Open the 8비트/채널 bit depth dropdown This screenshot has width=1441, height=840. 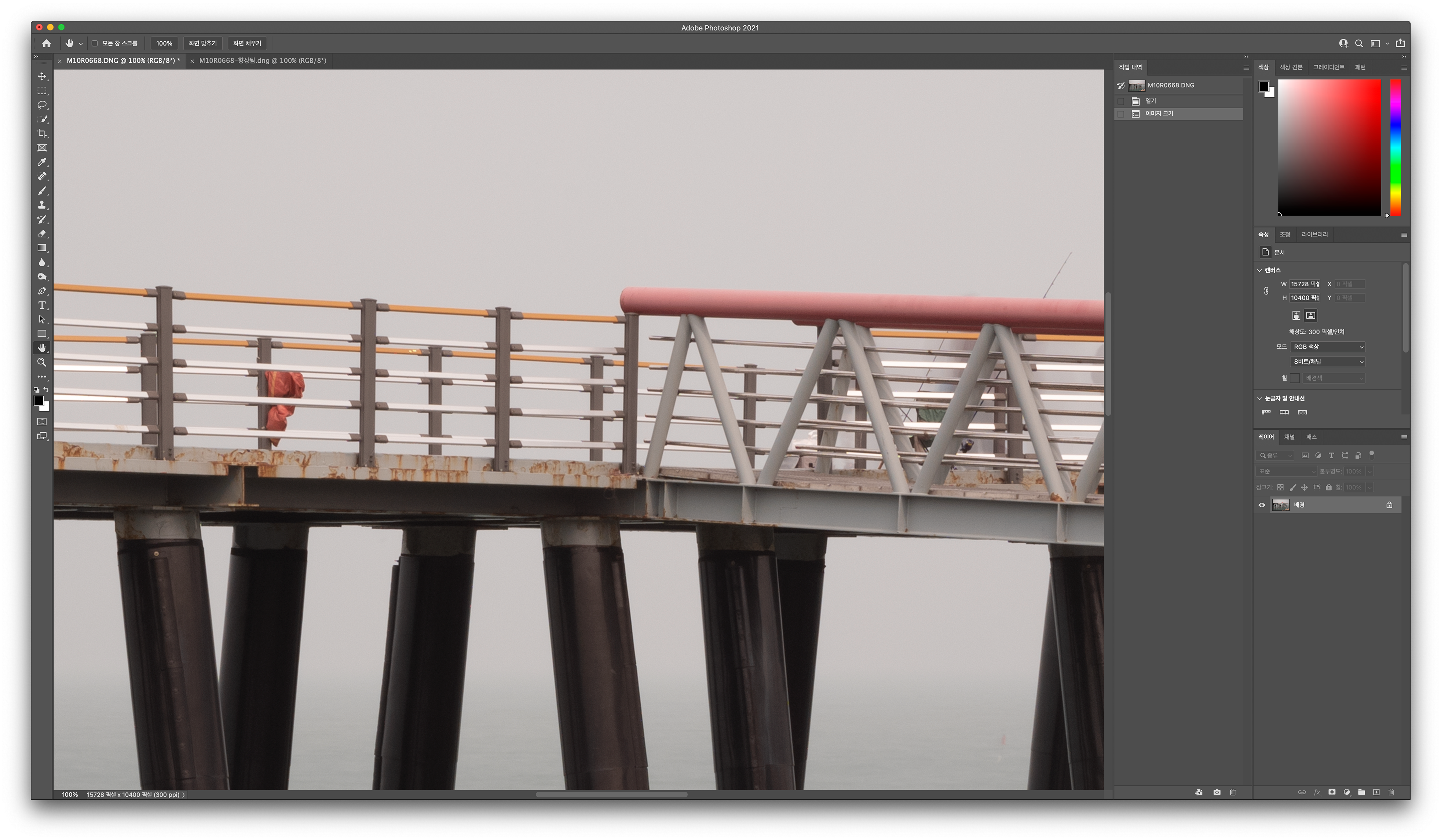click(1328, 362)
